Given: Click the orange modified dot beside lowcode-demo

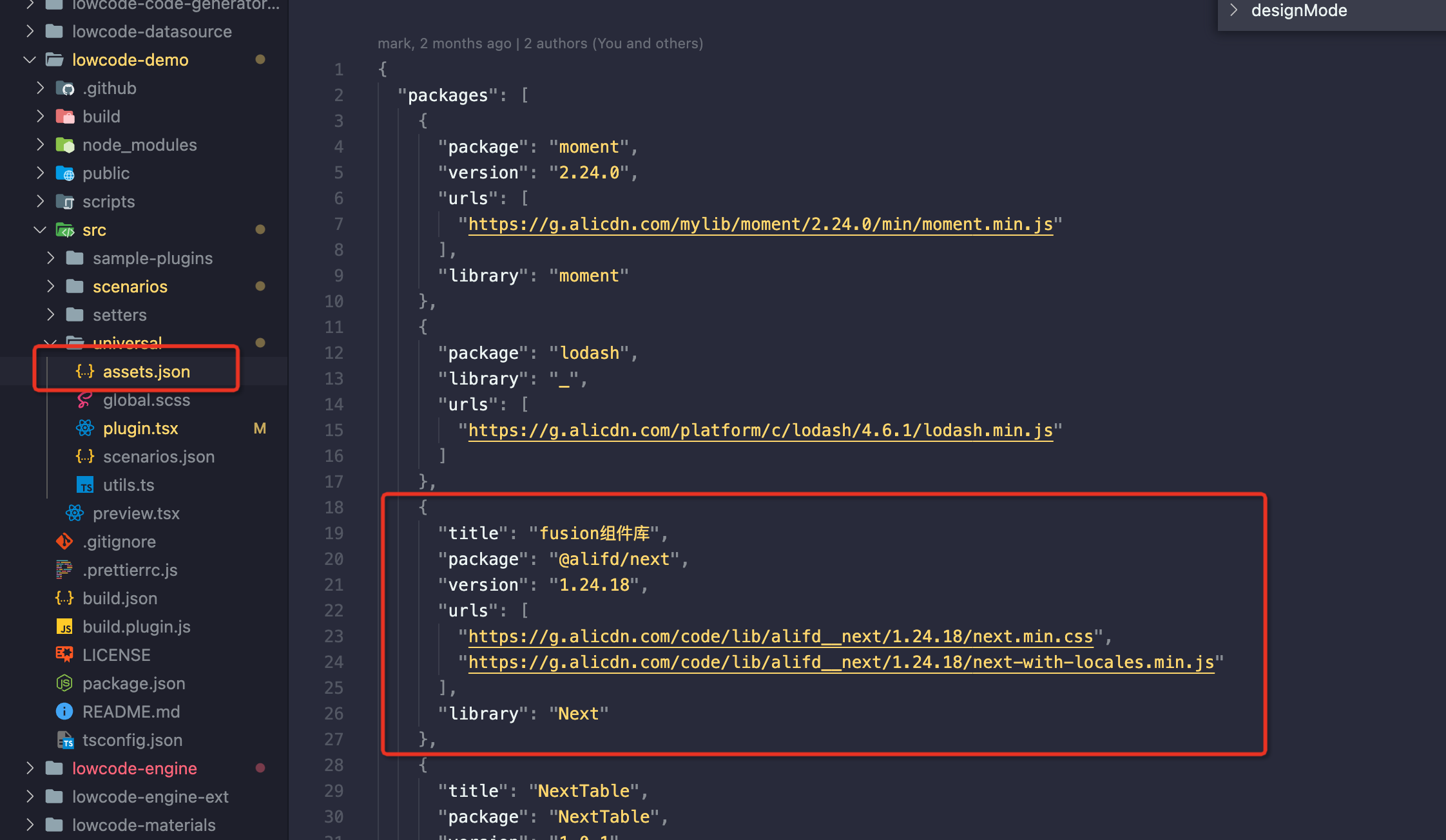Looking at the screenshot, I should click(260, 59).
